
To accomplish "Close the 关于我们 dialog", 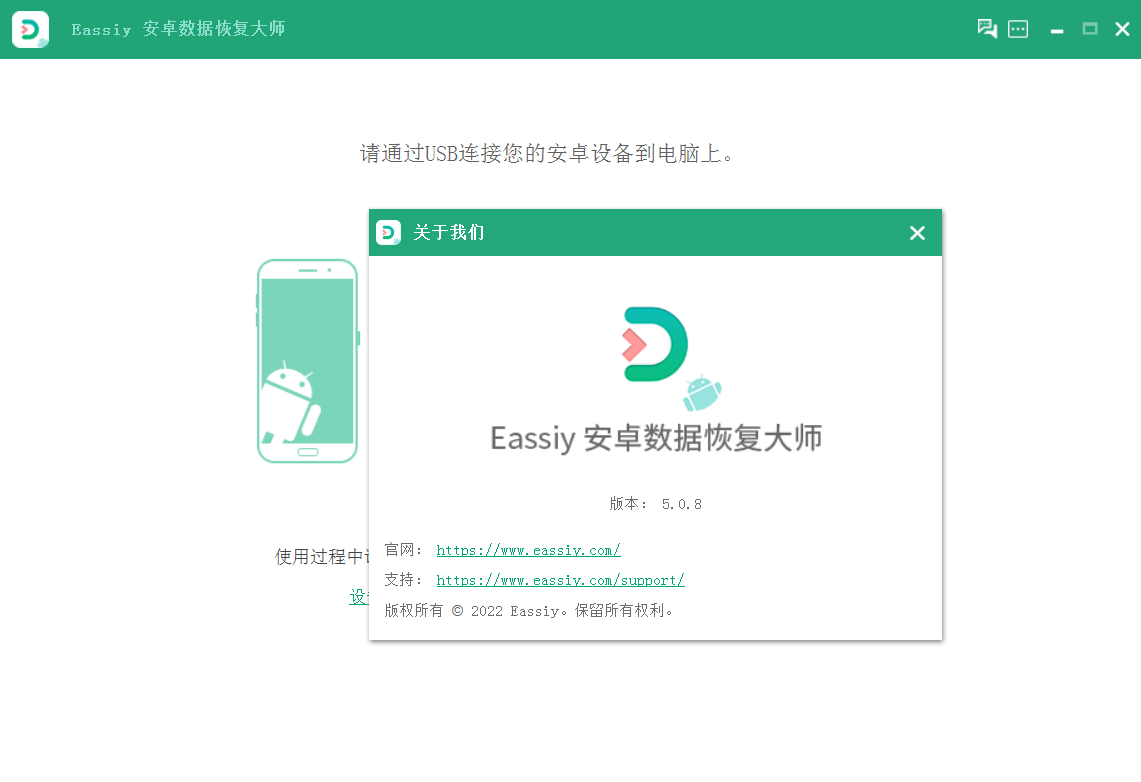I will pos(917,233).
